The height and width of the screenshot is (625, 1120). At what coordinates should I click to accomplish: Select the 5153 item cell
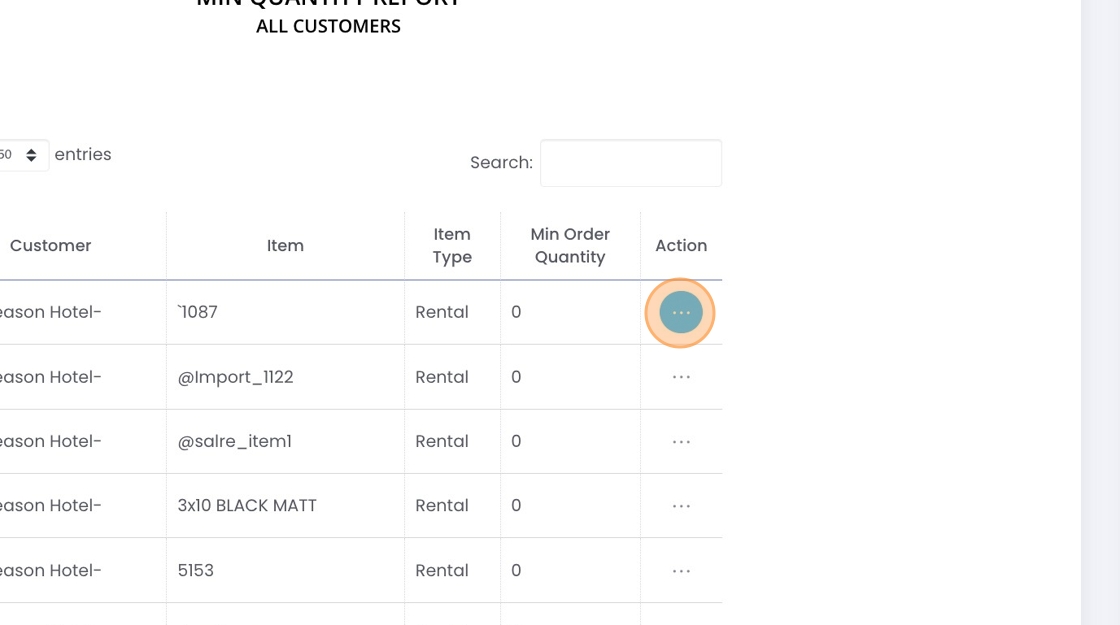tap(196, 570)
